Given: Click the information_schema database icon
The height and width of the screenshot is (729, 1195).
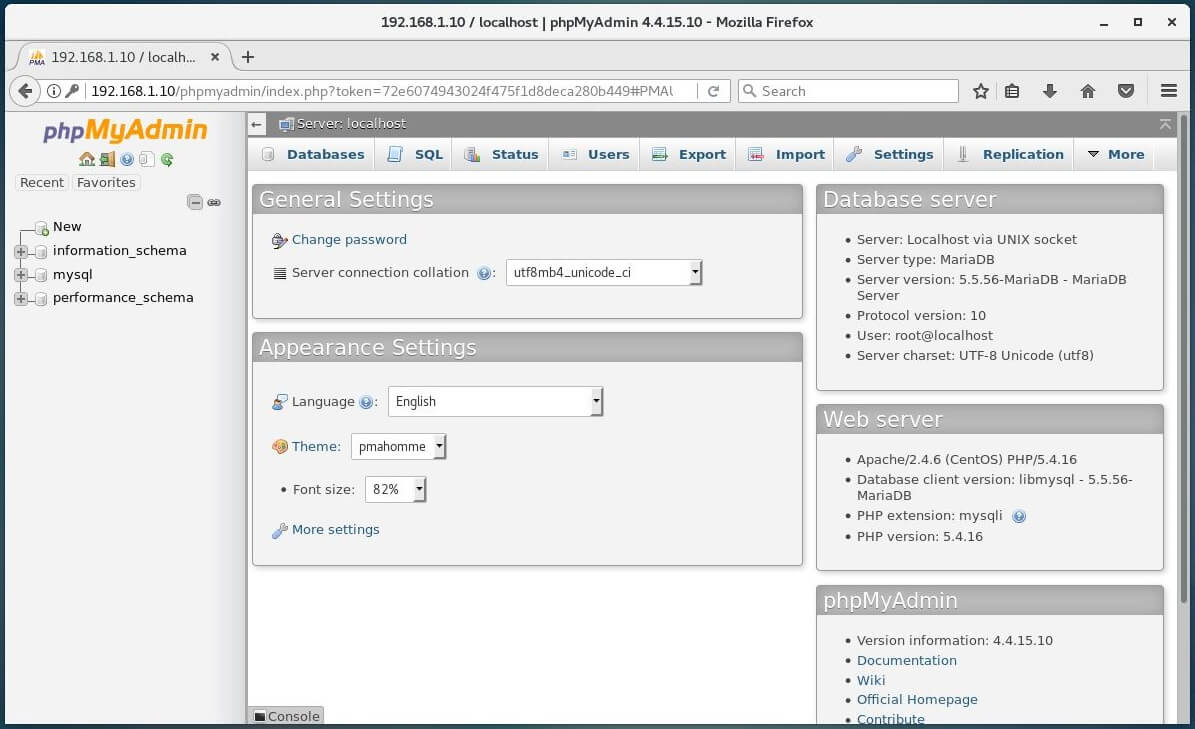Looking at the screenshot, I should (41, 251).
